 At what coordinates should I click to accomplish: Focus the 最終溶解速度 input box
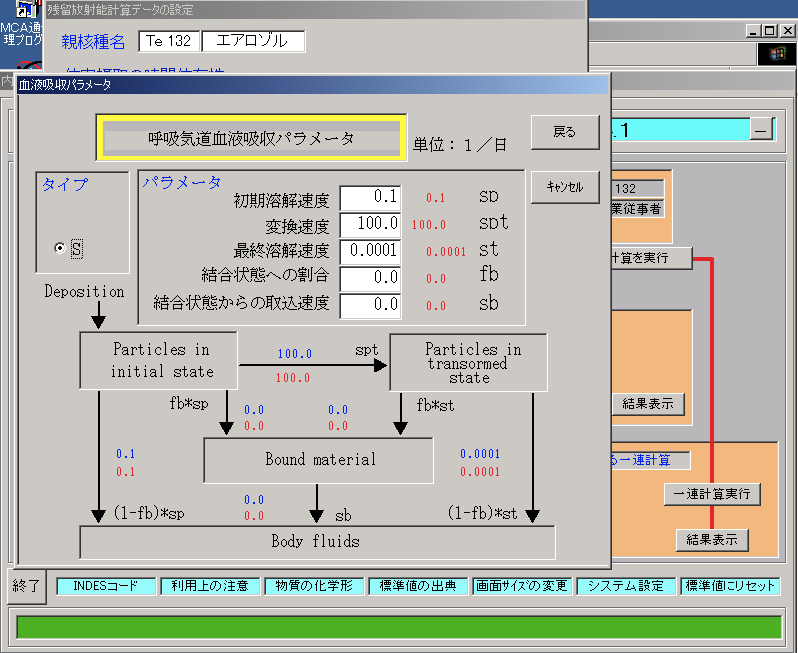coord(370,251)
